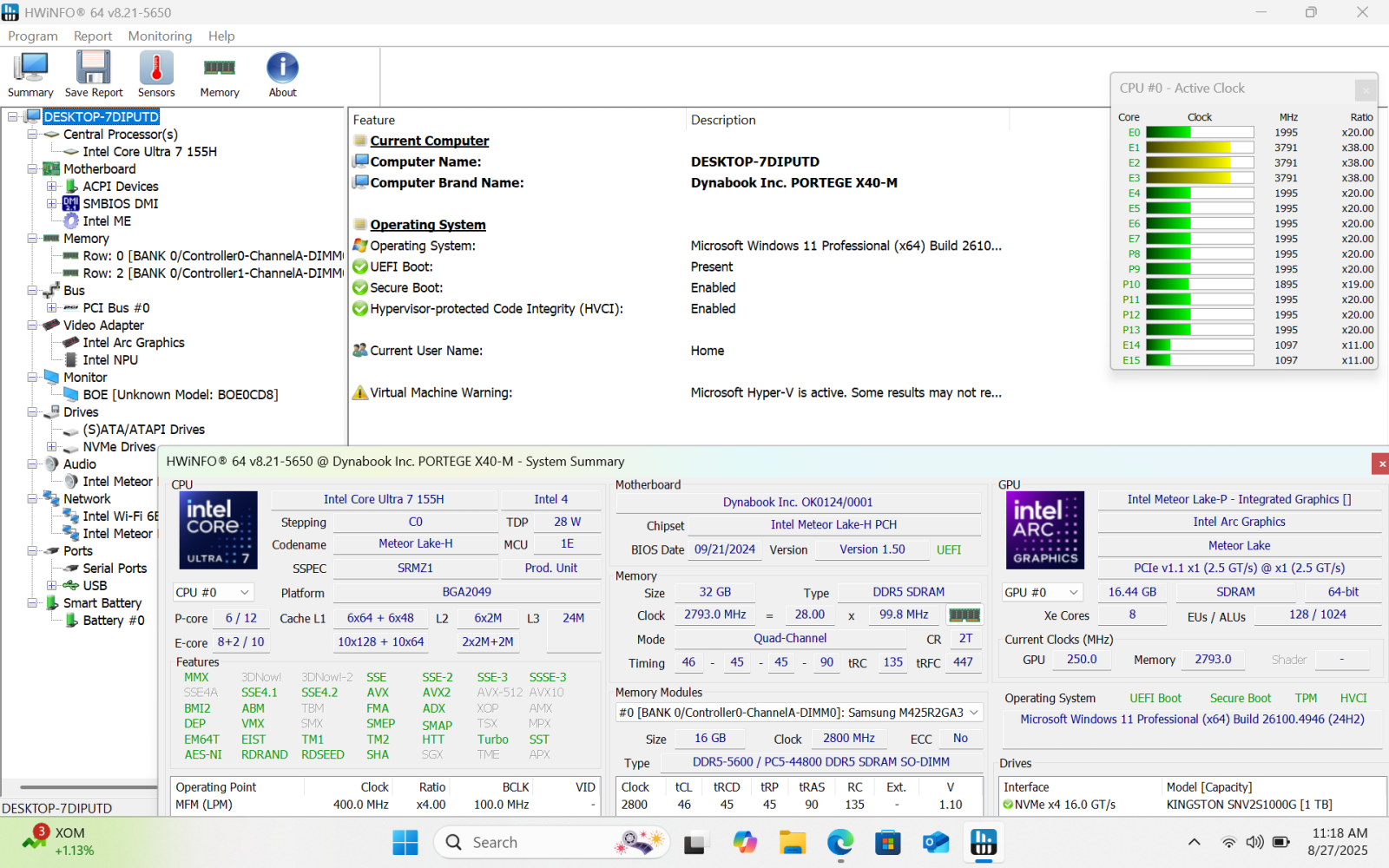
Task: Collapse the DESKTOP-7DIPUTD root node
Action: click(13, 117)
